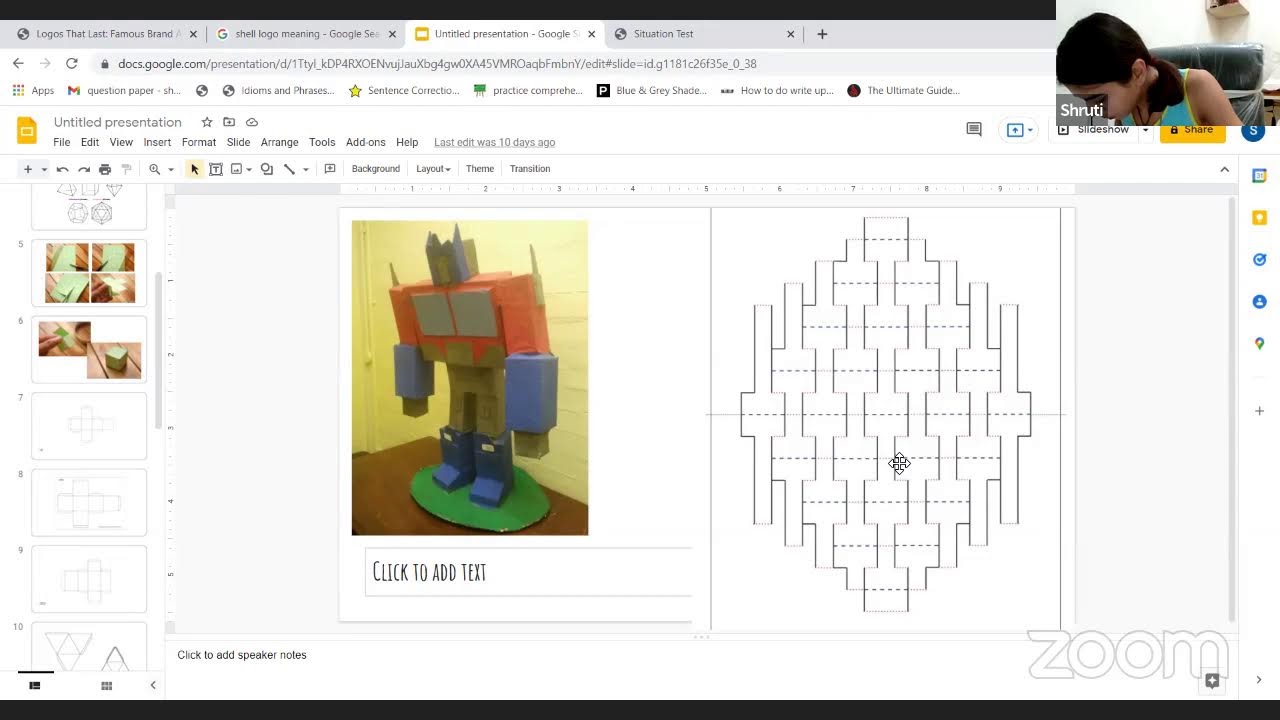Click the Get add-ons plus icon

pyautogui.click(x=1259, y=411)
